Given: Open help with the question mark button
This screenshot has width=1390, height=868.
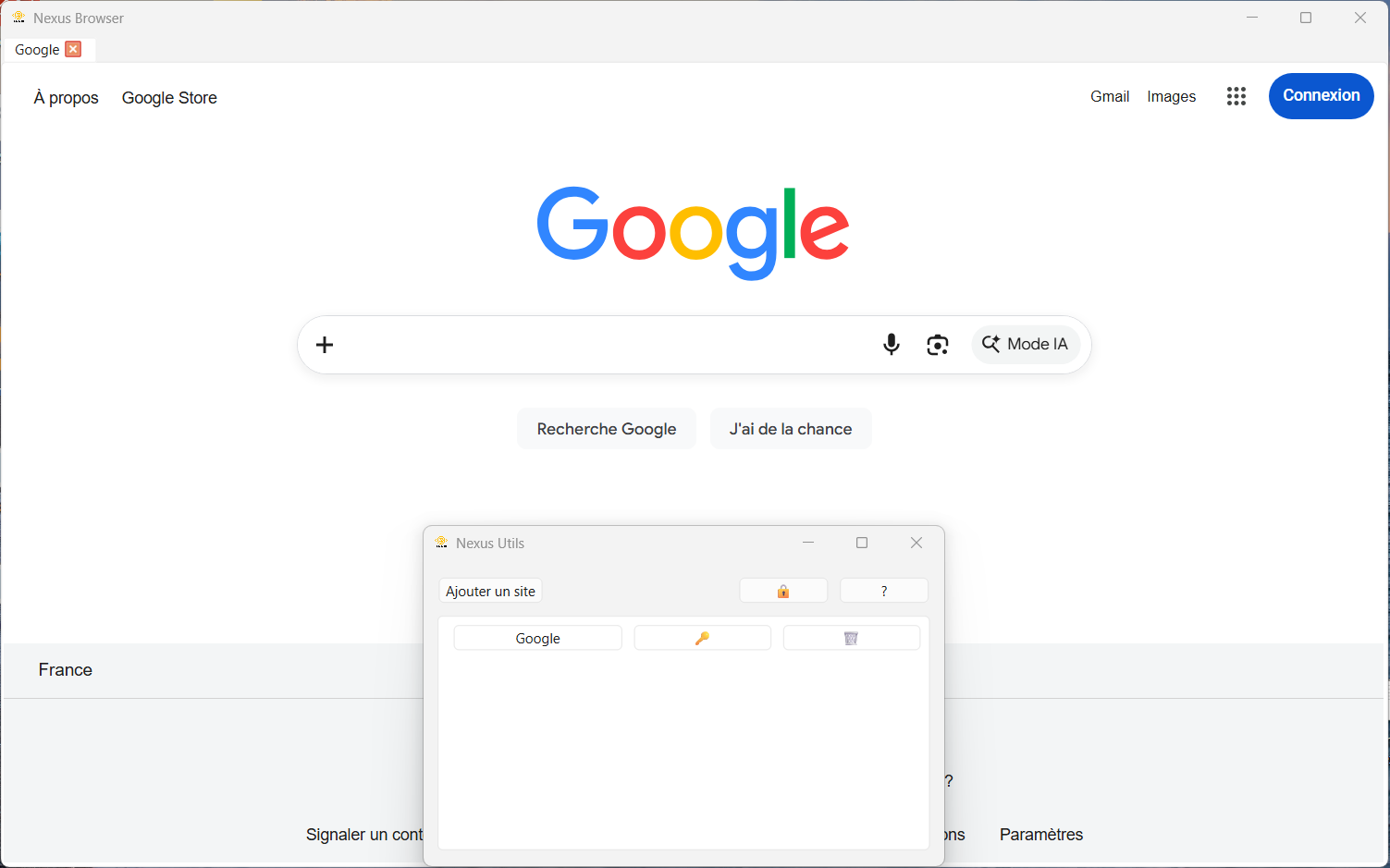Looking at the screenshot, I should pyautogui.click(x=884, y=592).
